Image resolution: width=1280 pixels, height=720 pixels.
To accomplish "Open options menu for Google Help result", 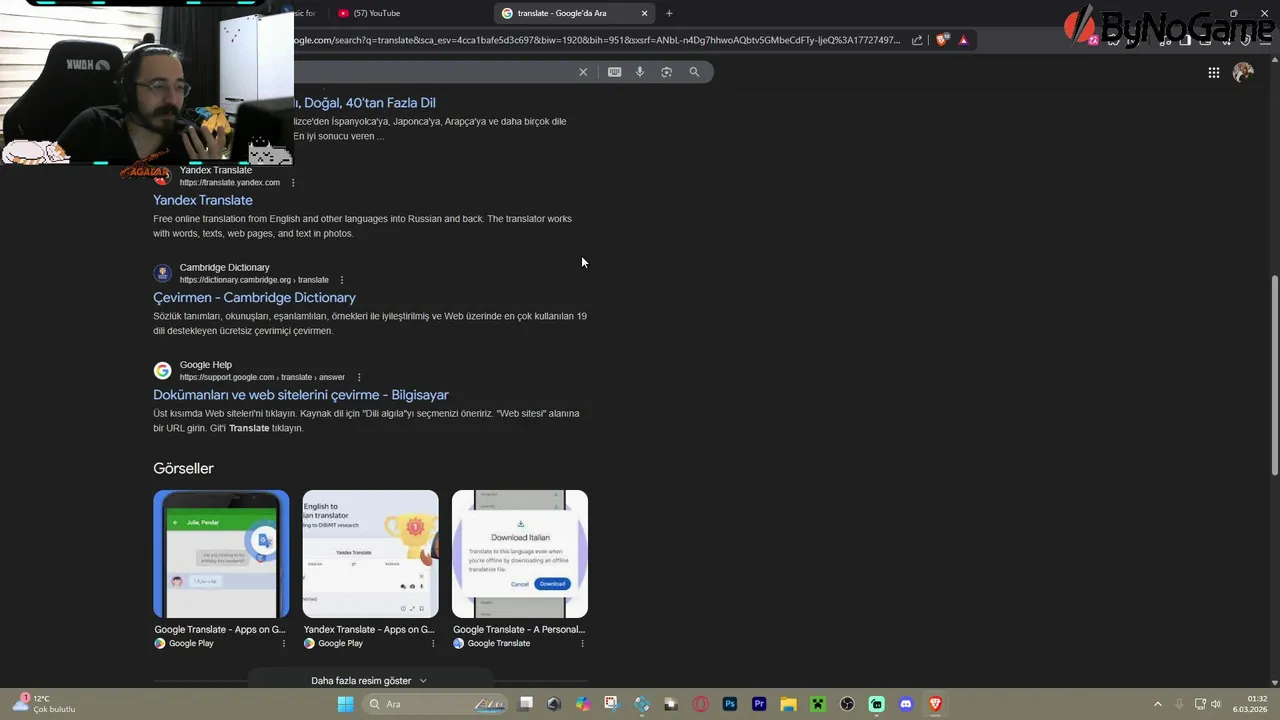I will (x=359, y=377).
